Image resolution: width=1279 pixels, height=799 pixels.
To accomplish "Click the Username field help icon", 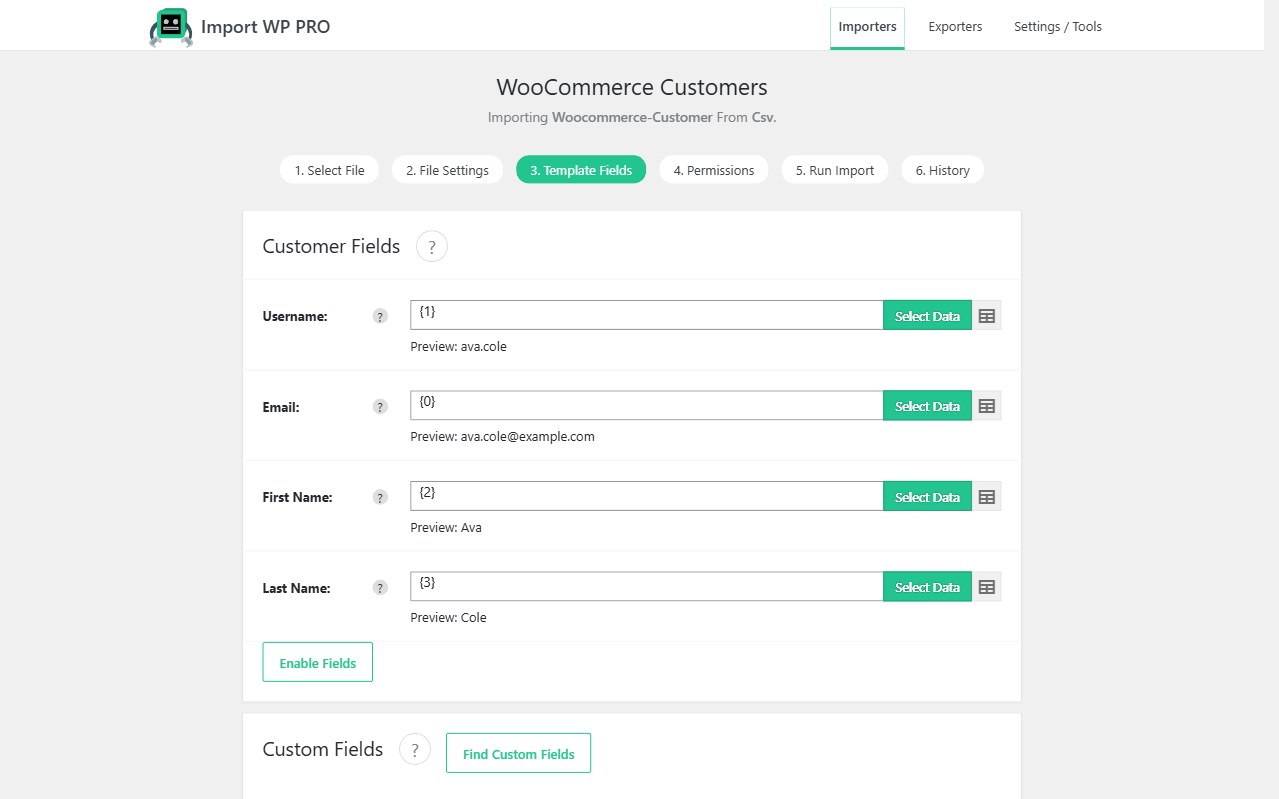I will pos(380,317).
